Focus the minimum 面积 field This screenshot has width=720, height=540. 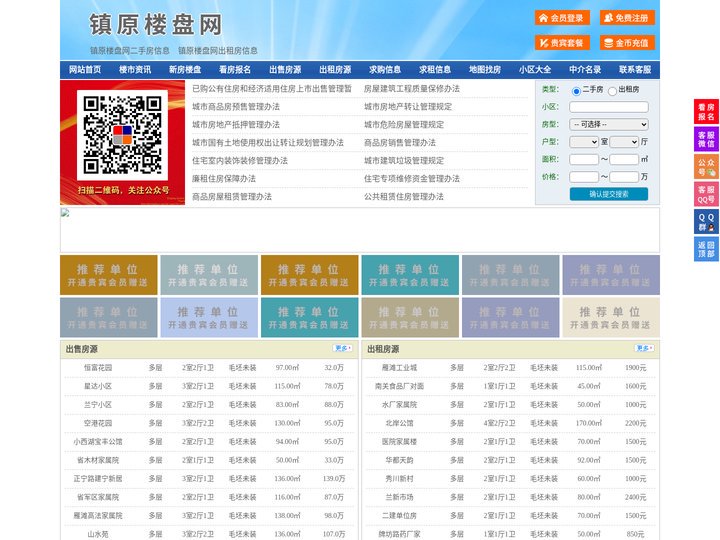pyautogui.click(x=584, y=159)
